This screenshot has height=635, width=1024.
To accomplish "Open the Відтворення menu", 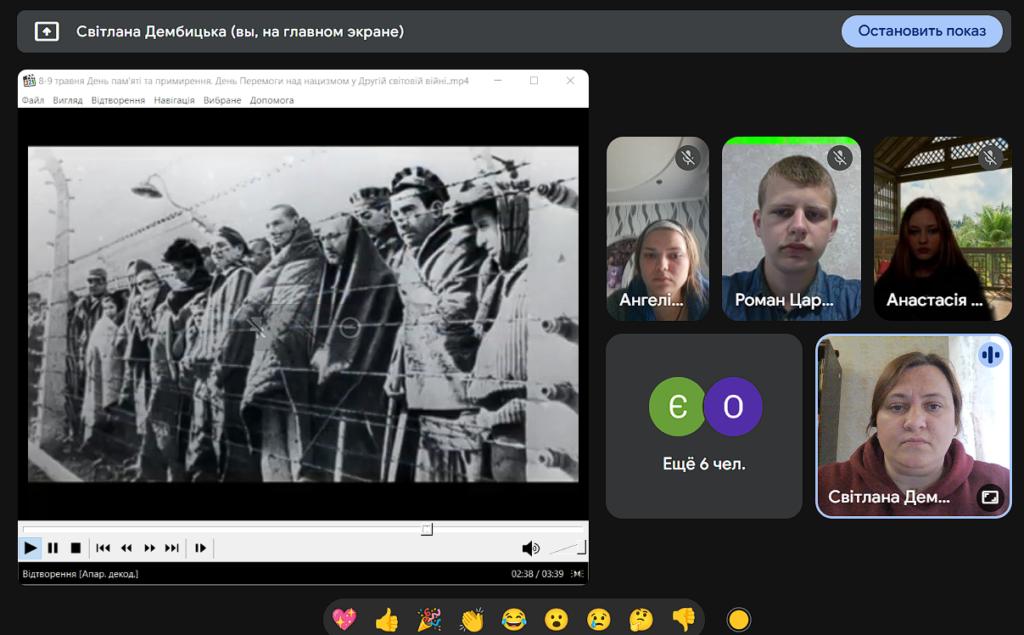I will (x=118, y=100).
